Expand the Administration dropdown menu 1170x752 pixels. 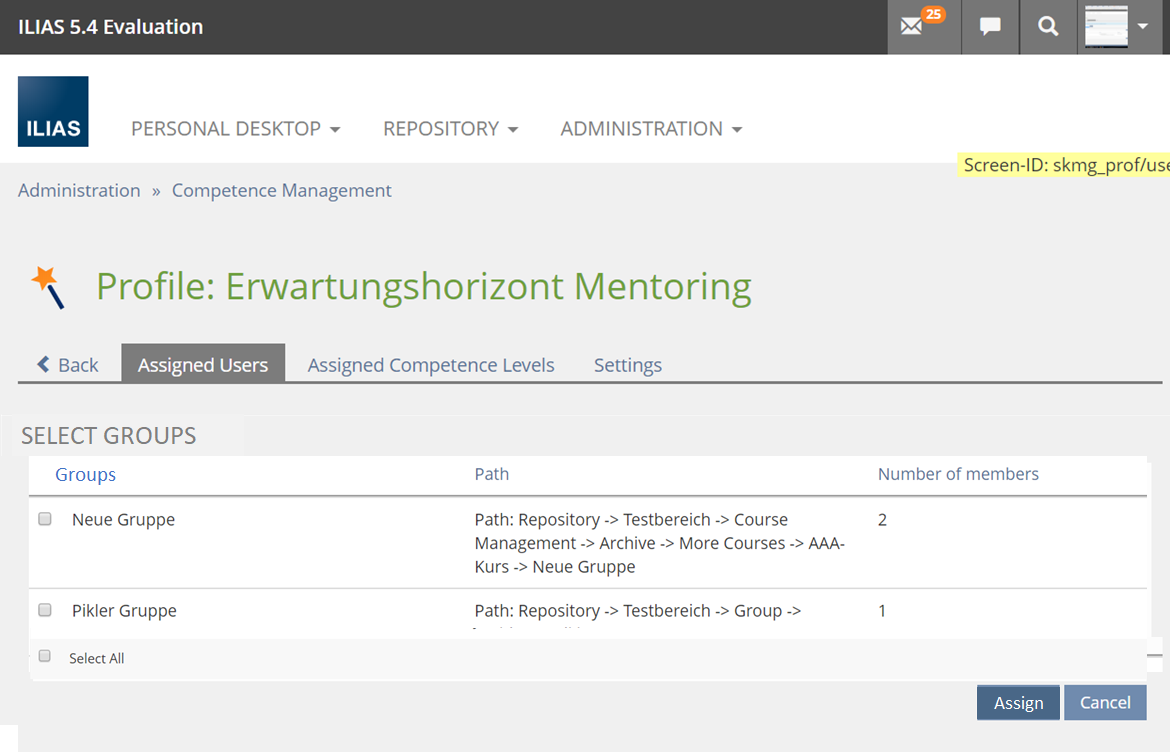click(x=651, y=129)
